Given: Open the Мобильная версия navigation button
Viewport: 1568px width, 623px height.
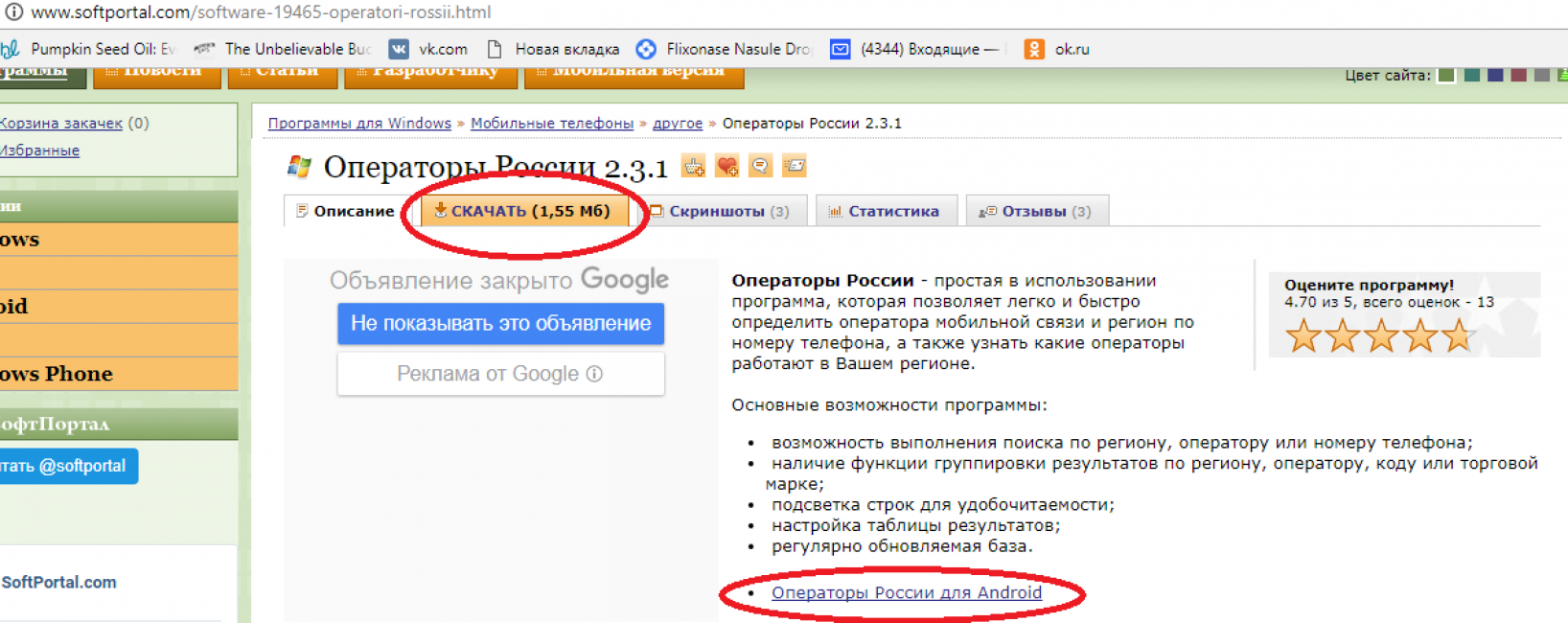Looking at the screenshot, I should pyautogui.click(x=634, y=77).
